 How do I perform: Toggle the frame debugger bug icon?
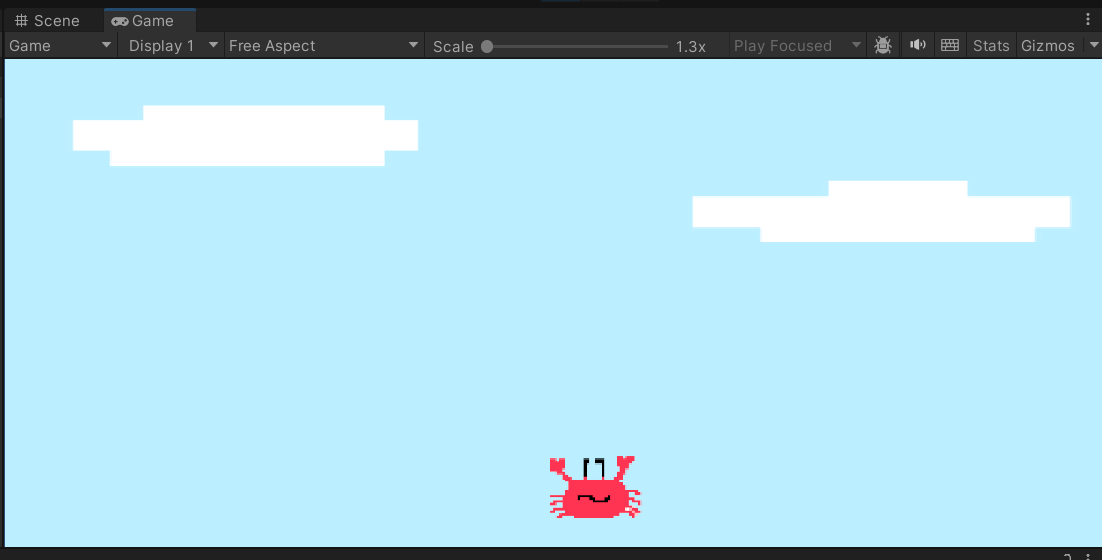883,46
